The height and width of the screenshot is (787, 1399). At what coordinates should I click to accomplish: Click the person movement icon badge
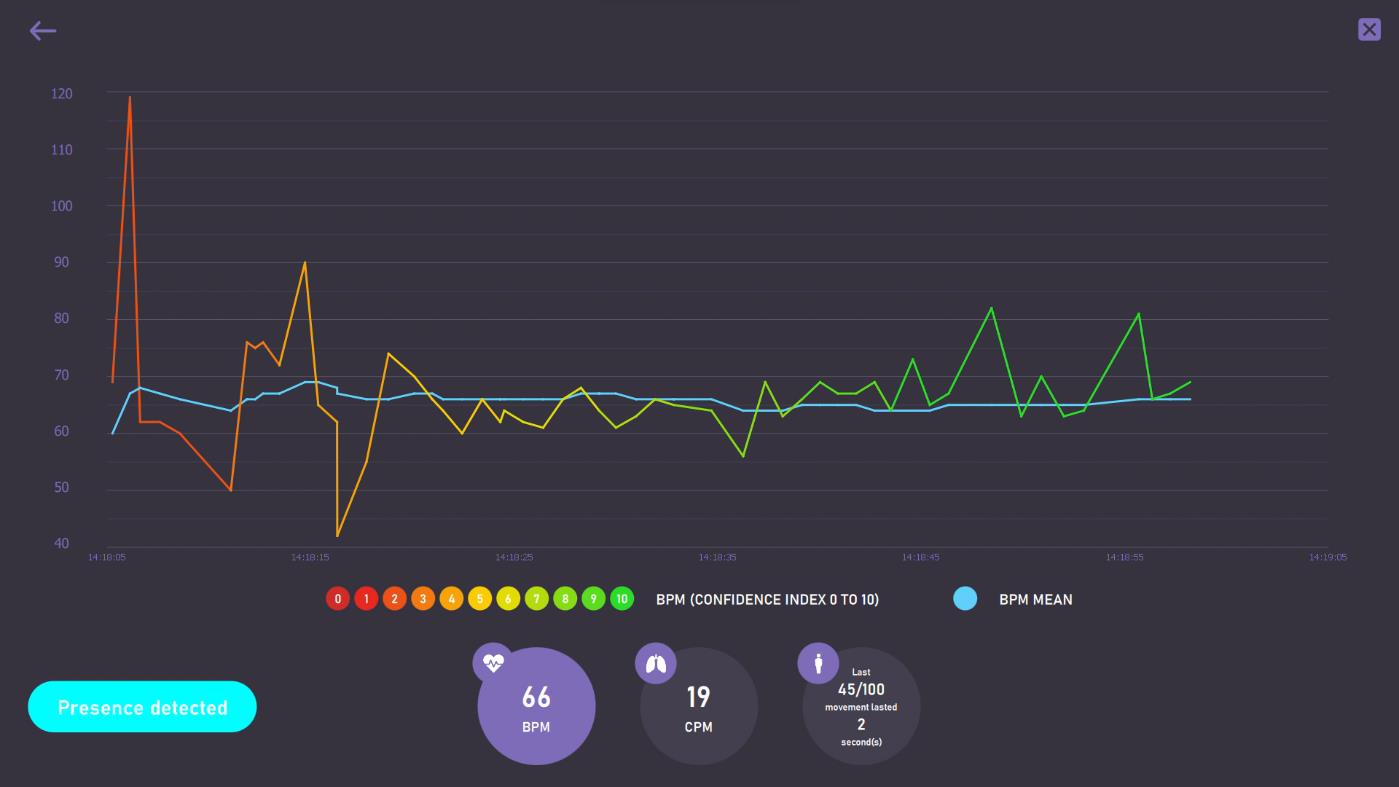coord(818,663)
